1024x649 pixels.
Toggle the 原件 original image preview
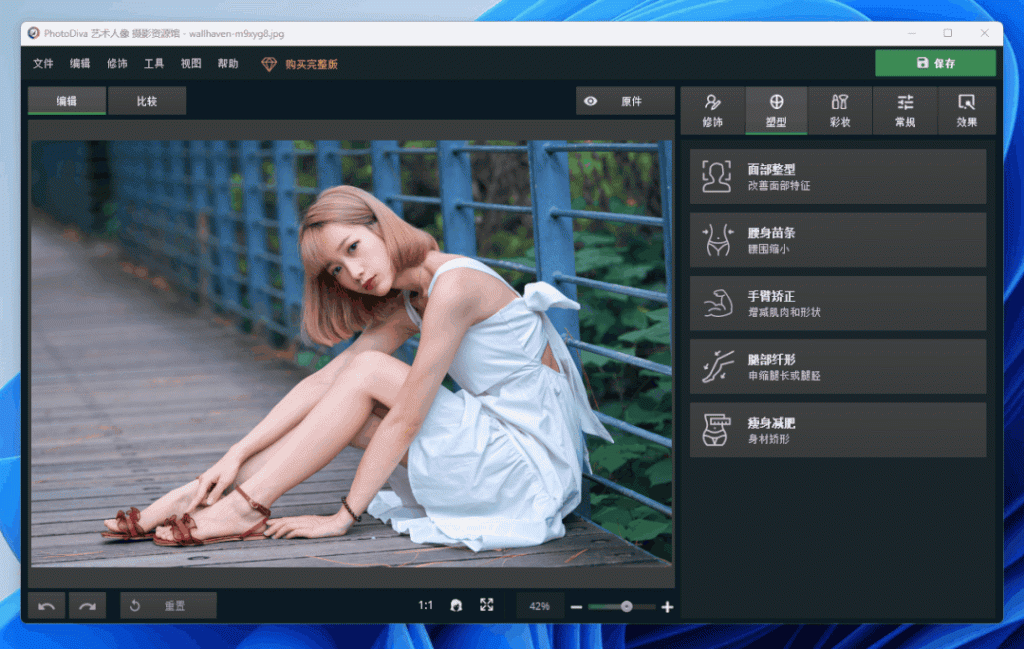pos(624,101)
